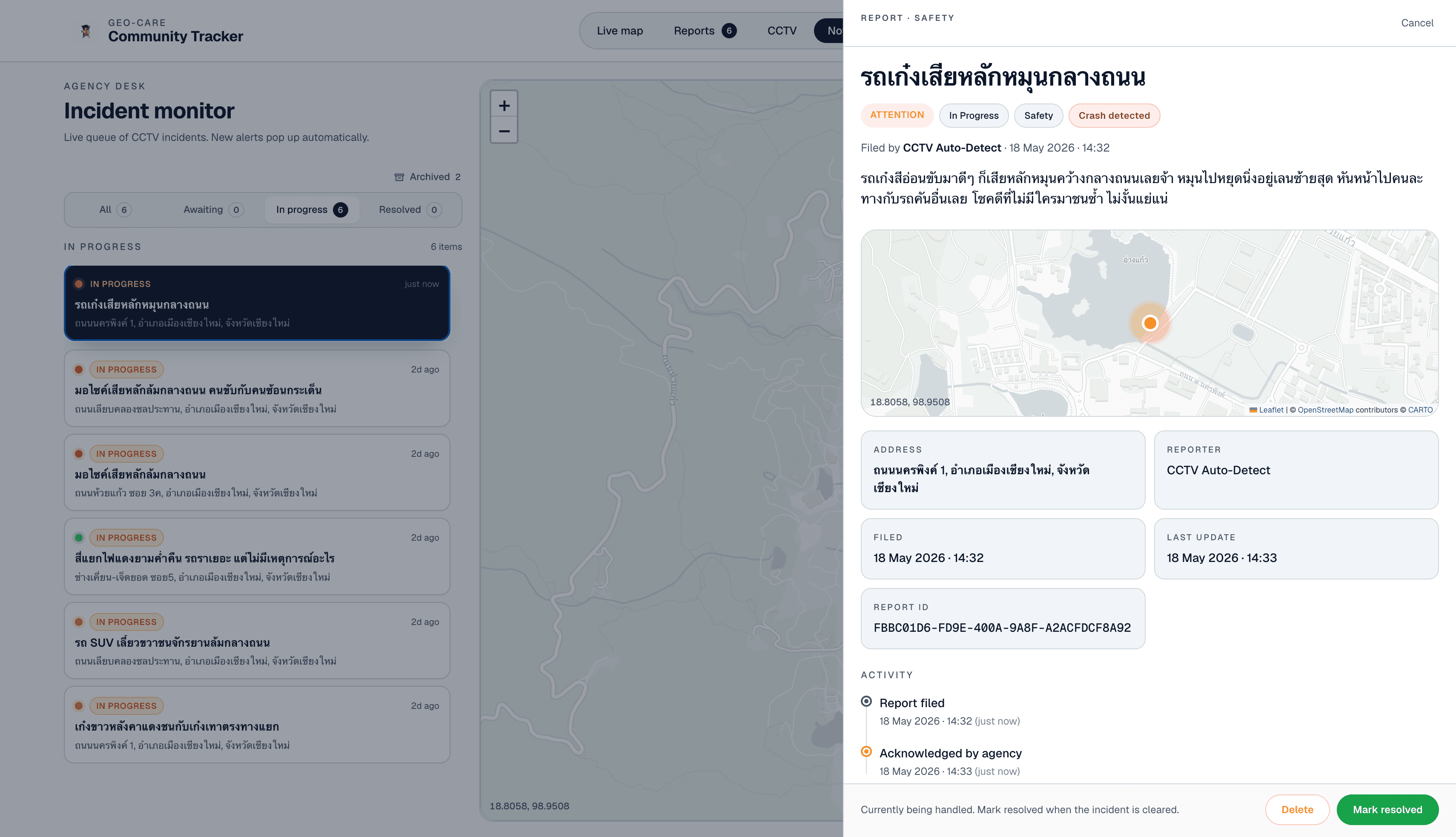Click the Report ID field value

1002,628
